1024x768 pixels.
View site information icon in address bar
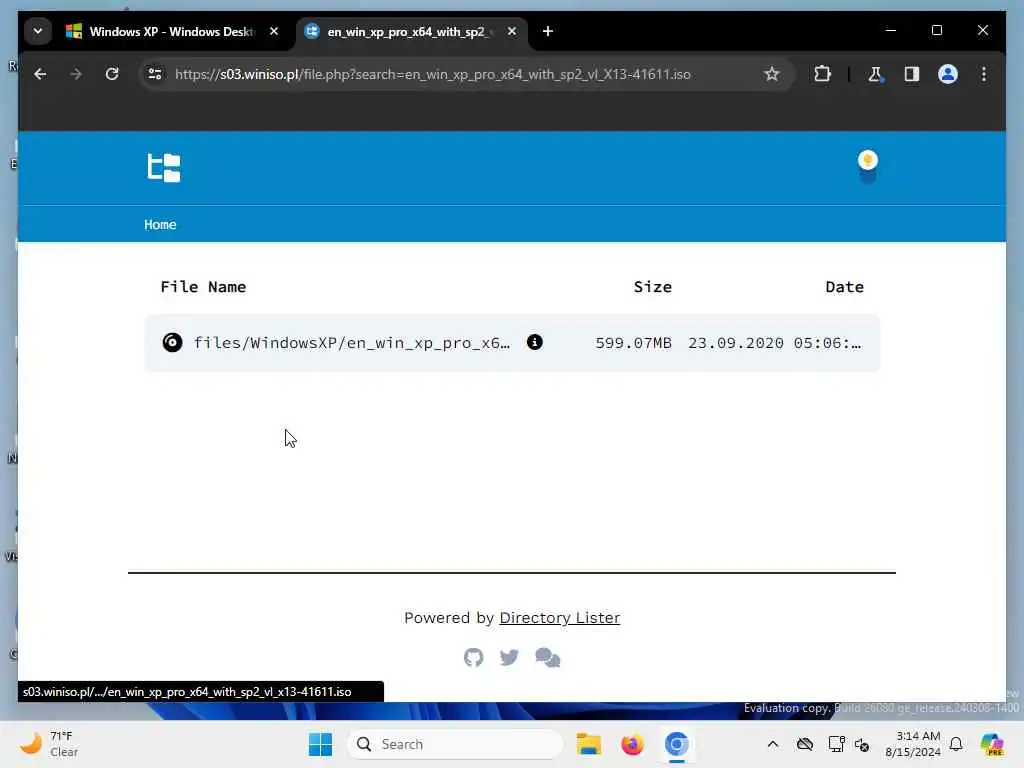(x=155, y=74)
